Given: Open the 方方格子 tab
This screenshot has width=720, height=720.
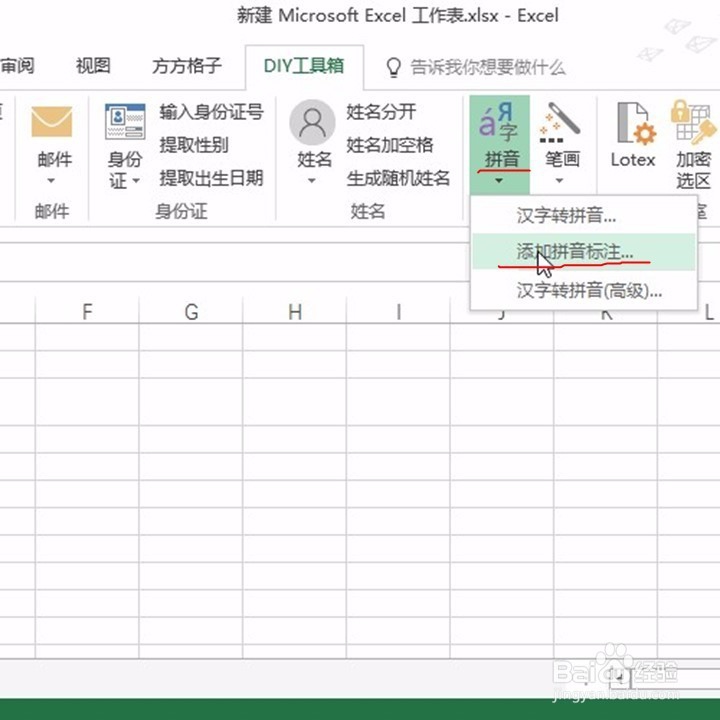Looking at the screenshot, I should coord(187,66).
